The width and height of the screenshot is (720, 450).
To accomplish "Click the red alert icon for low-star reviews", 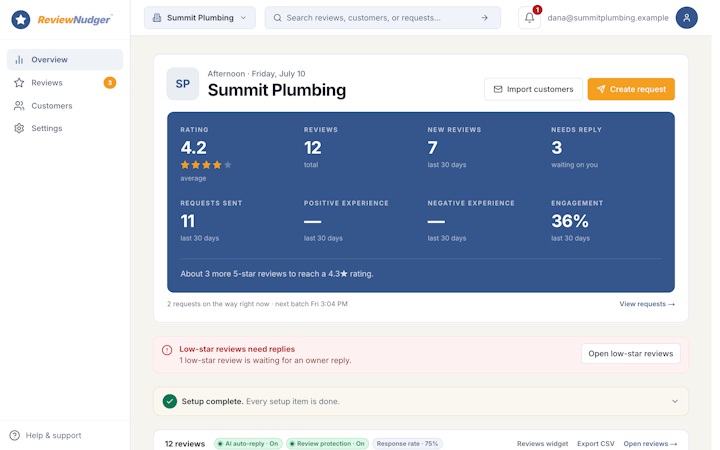I will [x=167, y=350].
